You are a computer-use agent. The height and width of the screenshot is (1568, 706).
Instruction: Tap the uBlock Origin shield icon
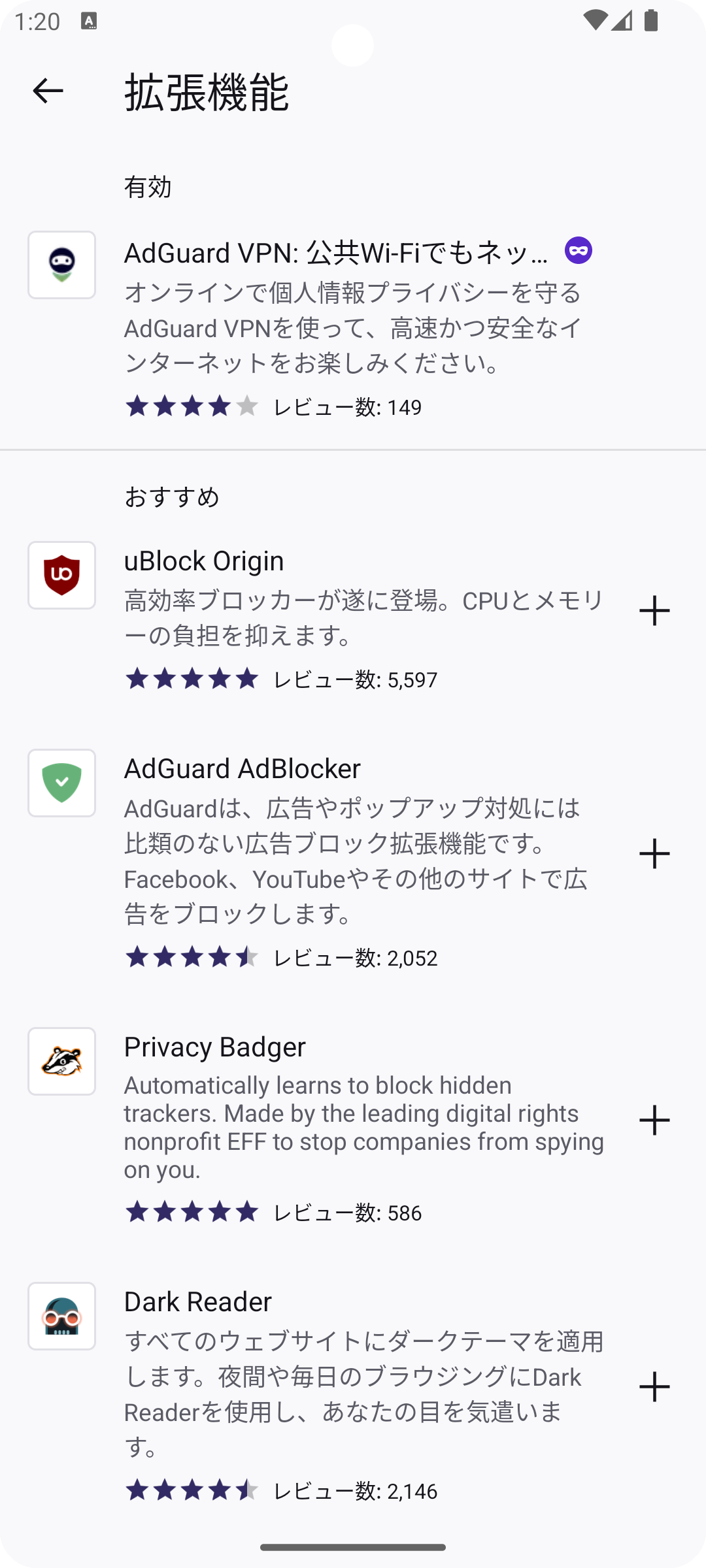pyautogui.click(x=61, y=576)
